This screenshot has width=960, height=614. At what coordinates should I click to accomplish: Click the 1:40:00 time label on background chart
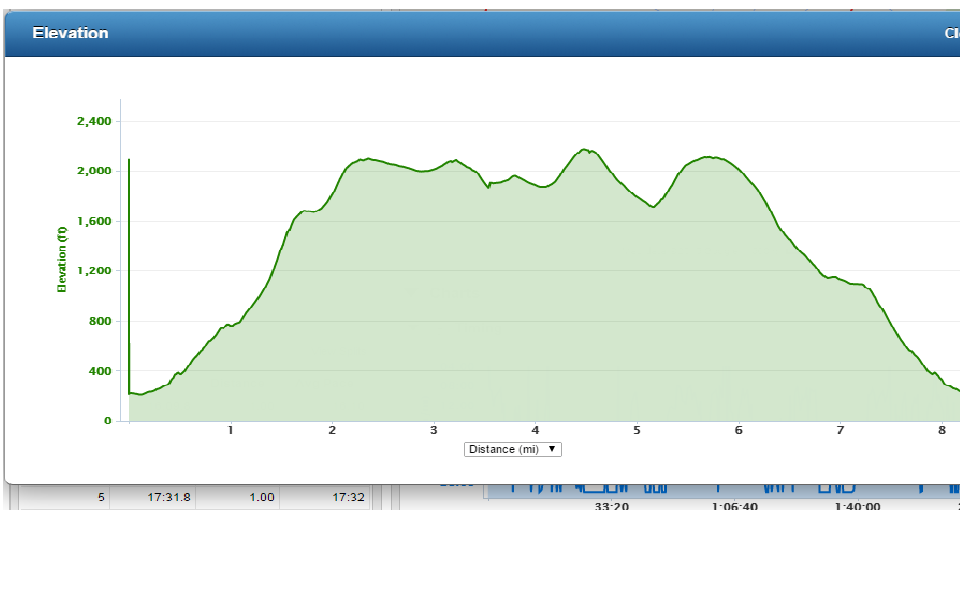(x=857, y=506)
